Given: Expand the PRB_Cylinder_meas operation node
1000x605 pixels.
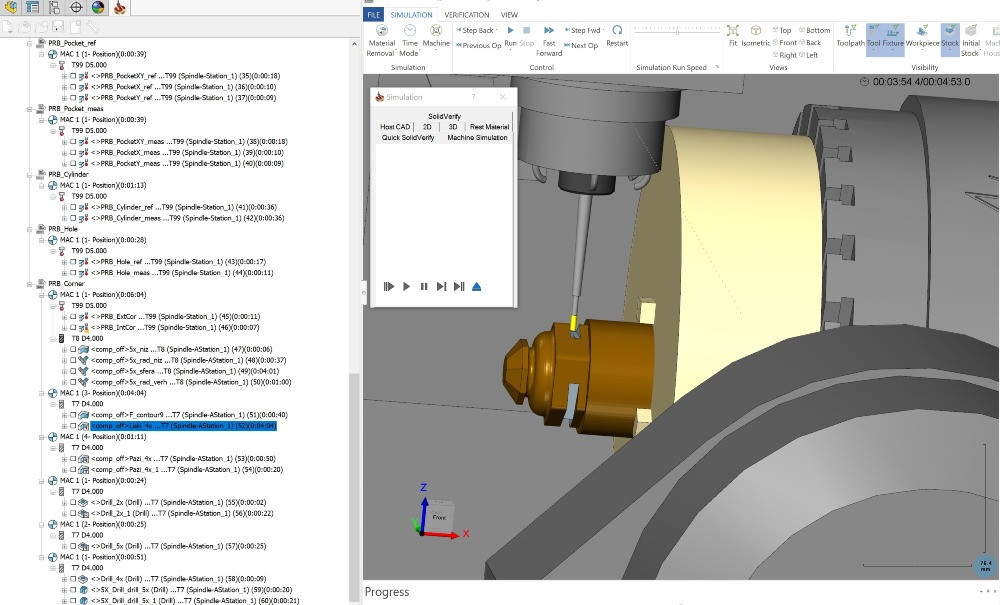Looking at the screenshot, I should point(64,218).
